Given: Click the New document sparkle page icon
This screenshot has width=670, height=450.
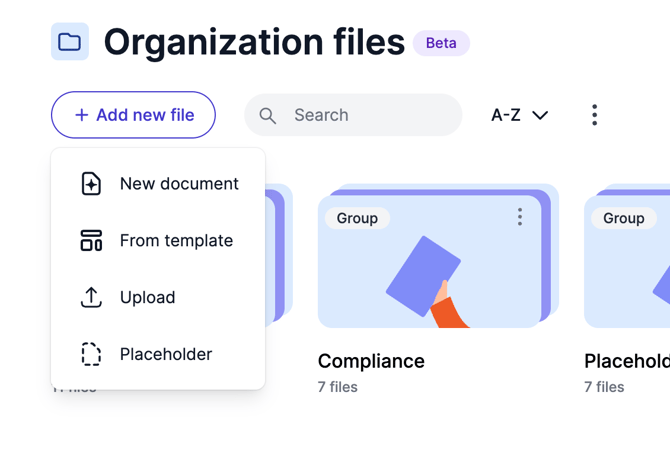Looking at the screenshot, I should tap(91, 184).
